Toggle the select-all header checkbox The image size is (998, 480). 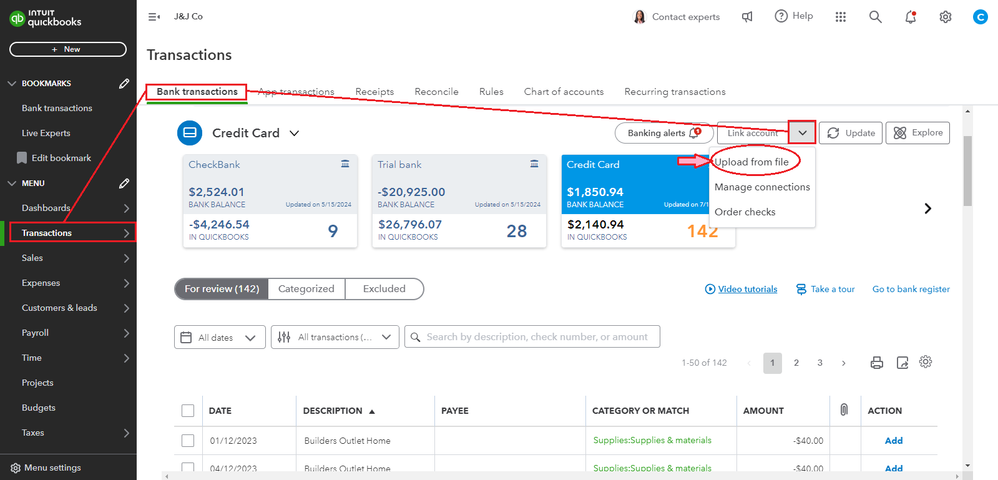click(188, 411)
